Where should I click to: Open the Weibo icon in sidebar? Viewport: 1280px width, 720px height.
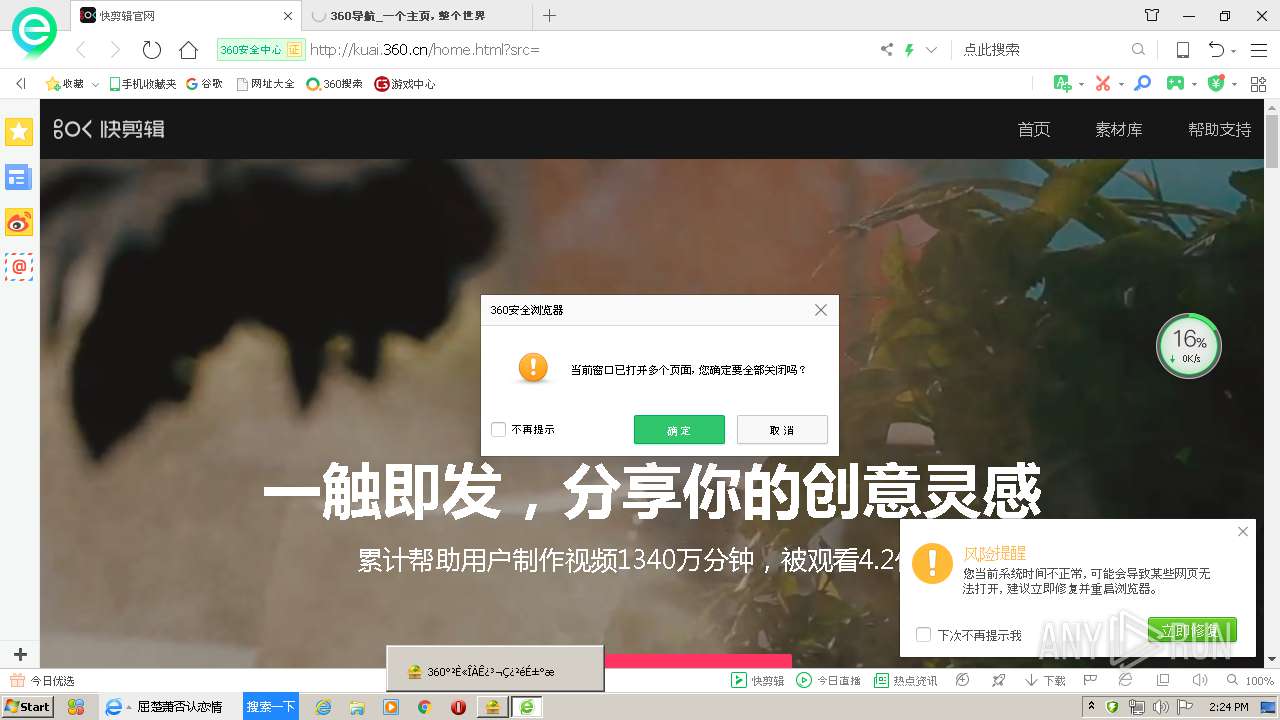pos(19,222)
